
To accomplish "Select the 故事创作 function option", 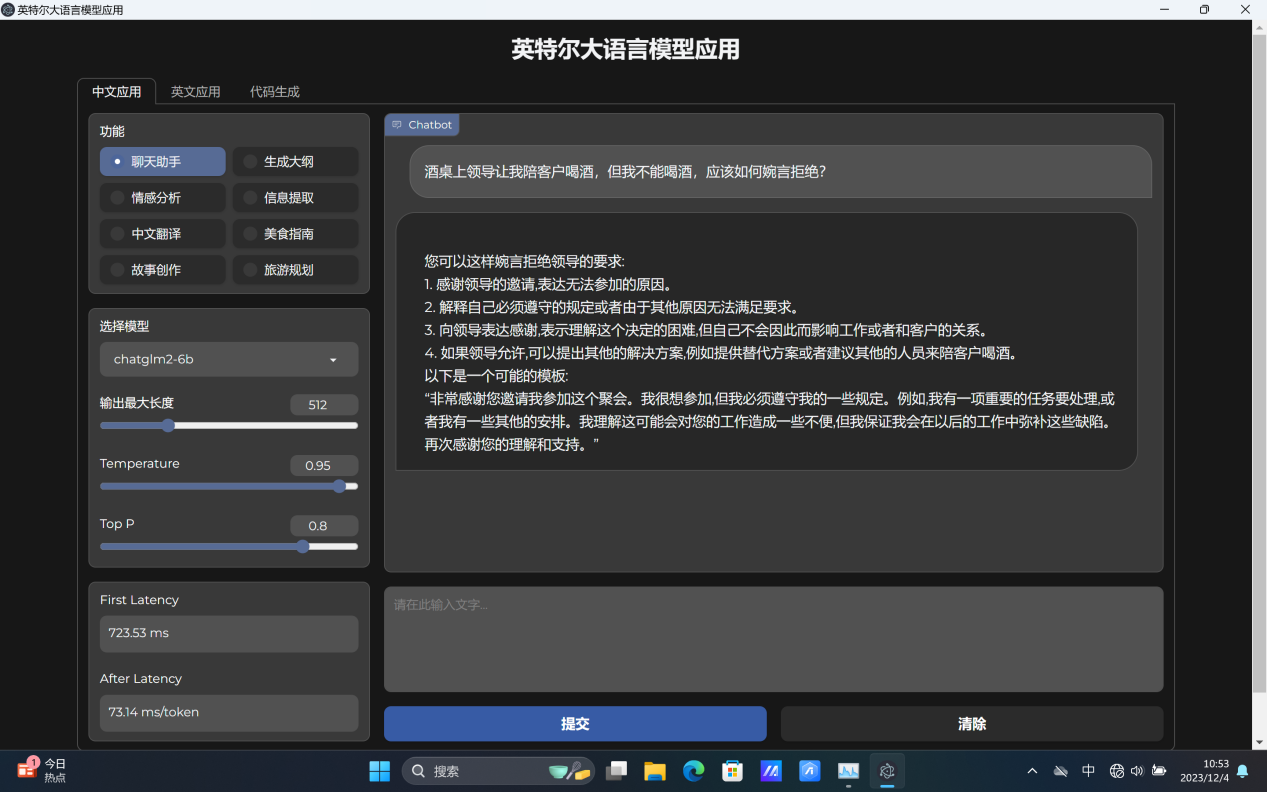I will (163, 270).
